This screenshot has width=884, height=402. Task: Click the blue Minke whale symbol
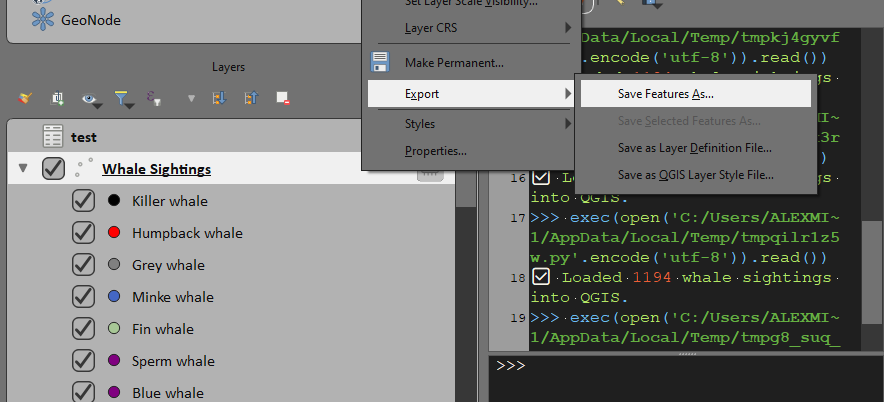(114, 296)
